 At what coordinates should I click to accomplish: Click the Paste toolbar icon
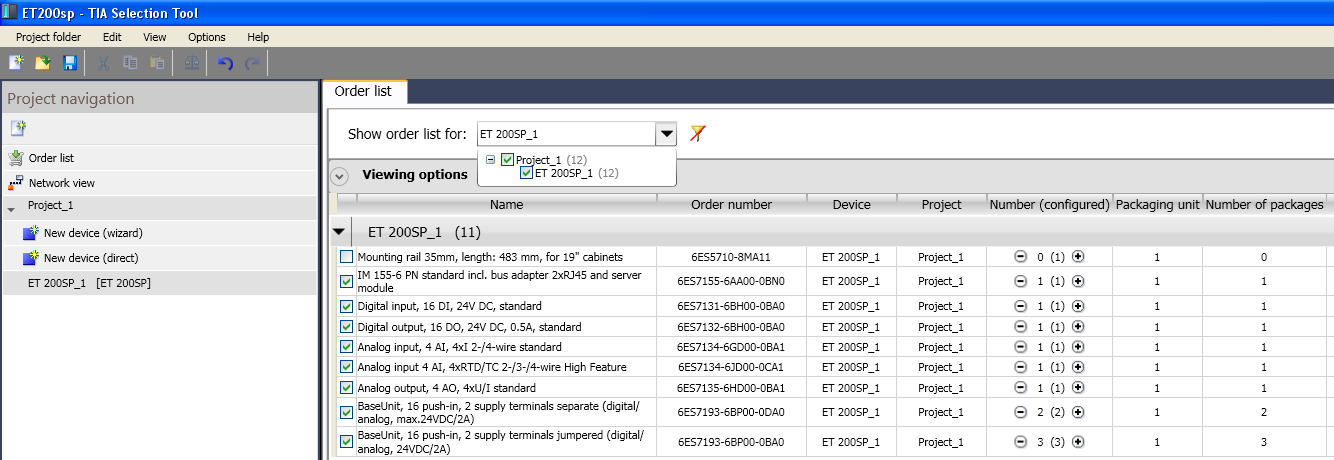(157, 63)
